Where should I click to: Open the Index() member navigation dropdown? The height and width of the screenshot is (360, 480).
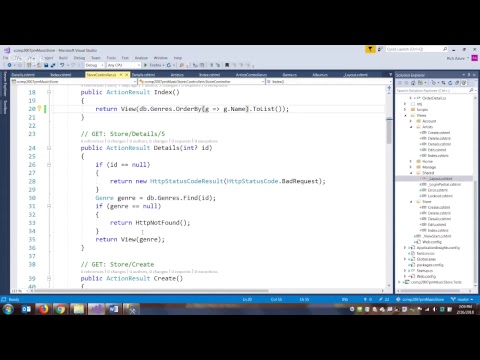[x=329, y=81]
